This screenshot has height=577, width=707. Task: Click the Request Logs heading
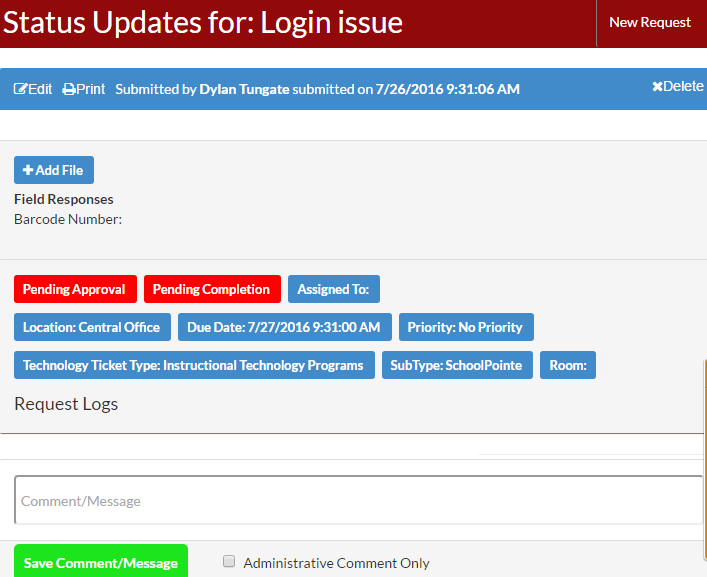click(66, 404)
